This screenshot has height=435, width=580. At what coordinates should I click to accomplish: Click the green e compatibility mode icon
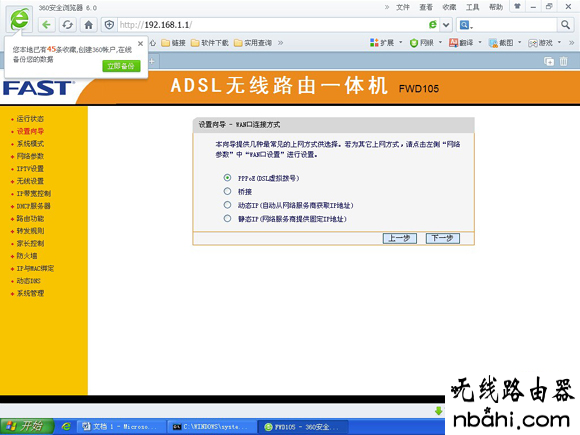pos(432,25)
